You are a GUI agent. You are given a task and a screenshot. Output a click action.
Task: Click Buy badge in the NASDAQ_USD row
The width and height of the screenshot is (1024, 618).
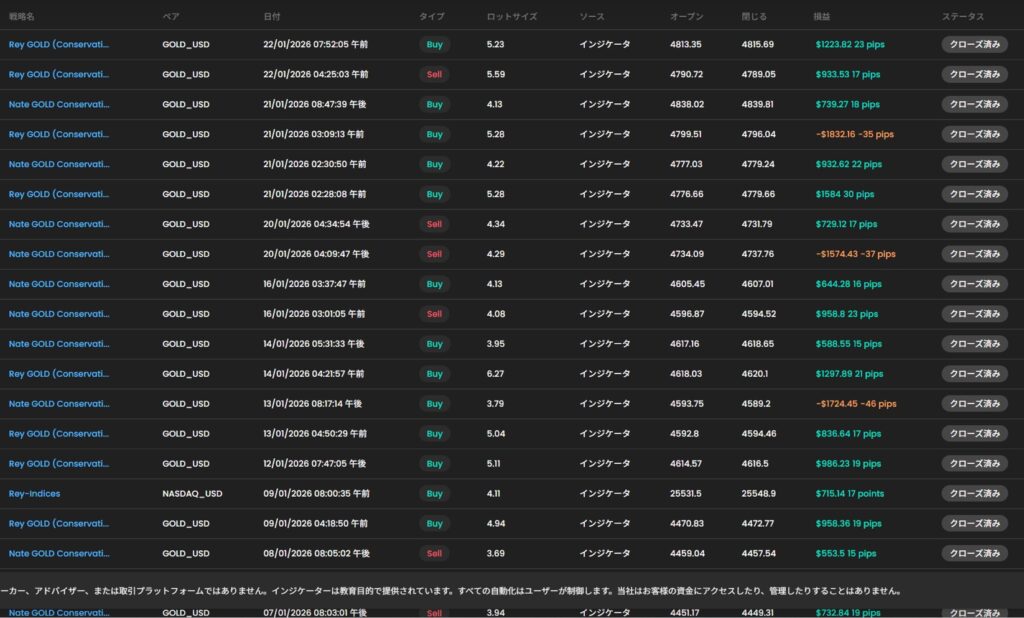433,494
